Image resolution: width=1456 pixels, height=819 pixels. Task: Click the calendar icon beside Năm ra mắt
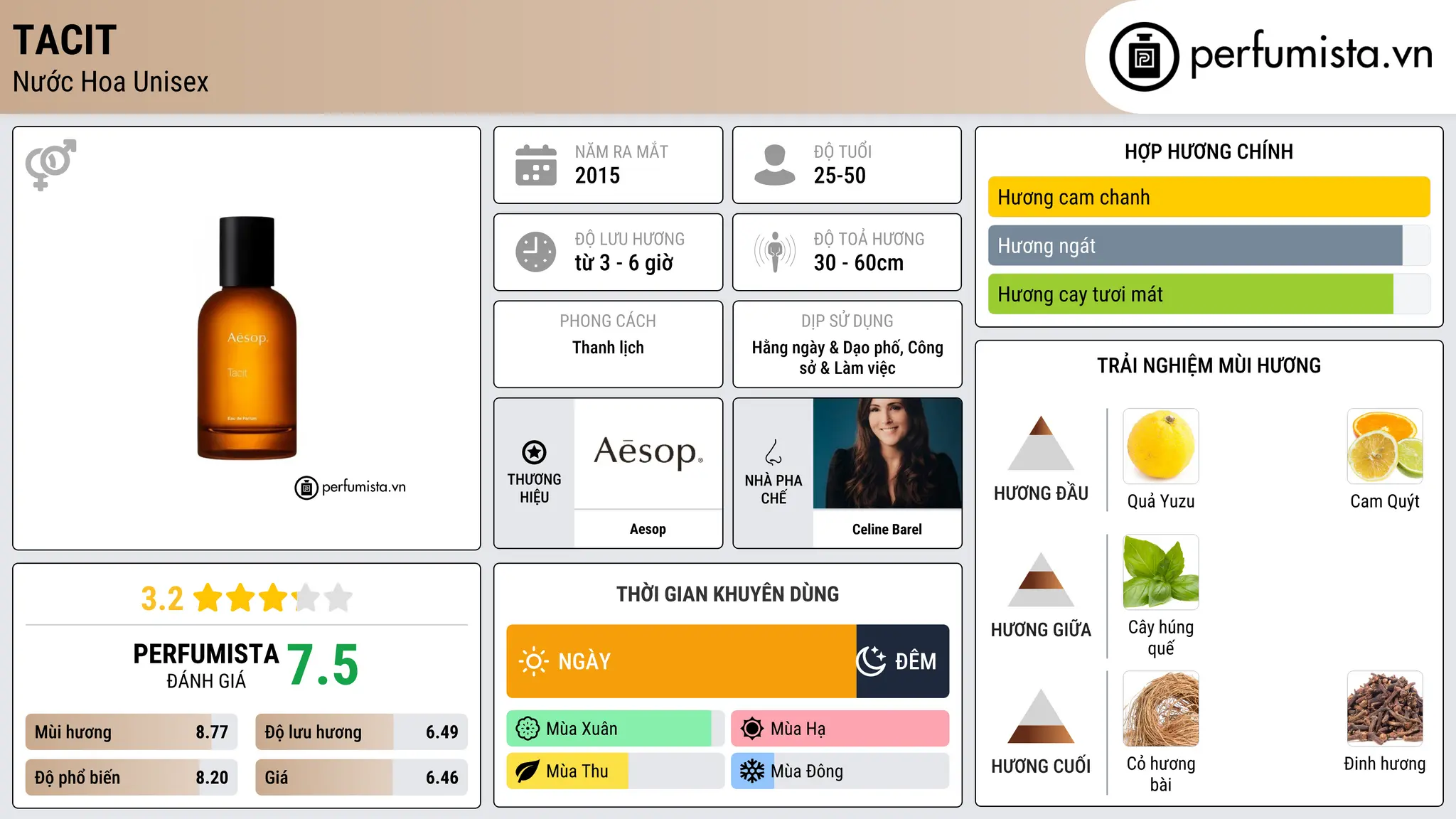[x=536, y=165]
